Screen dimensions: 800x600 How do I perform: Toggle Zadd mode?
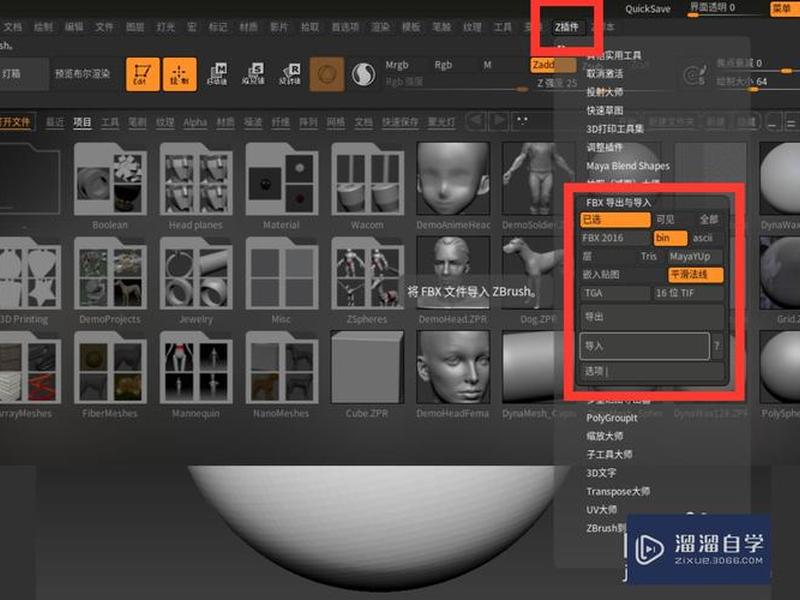[553, 65]
